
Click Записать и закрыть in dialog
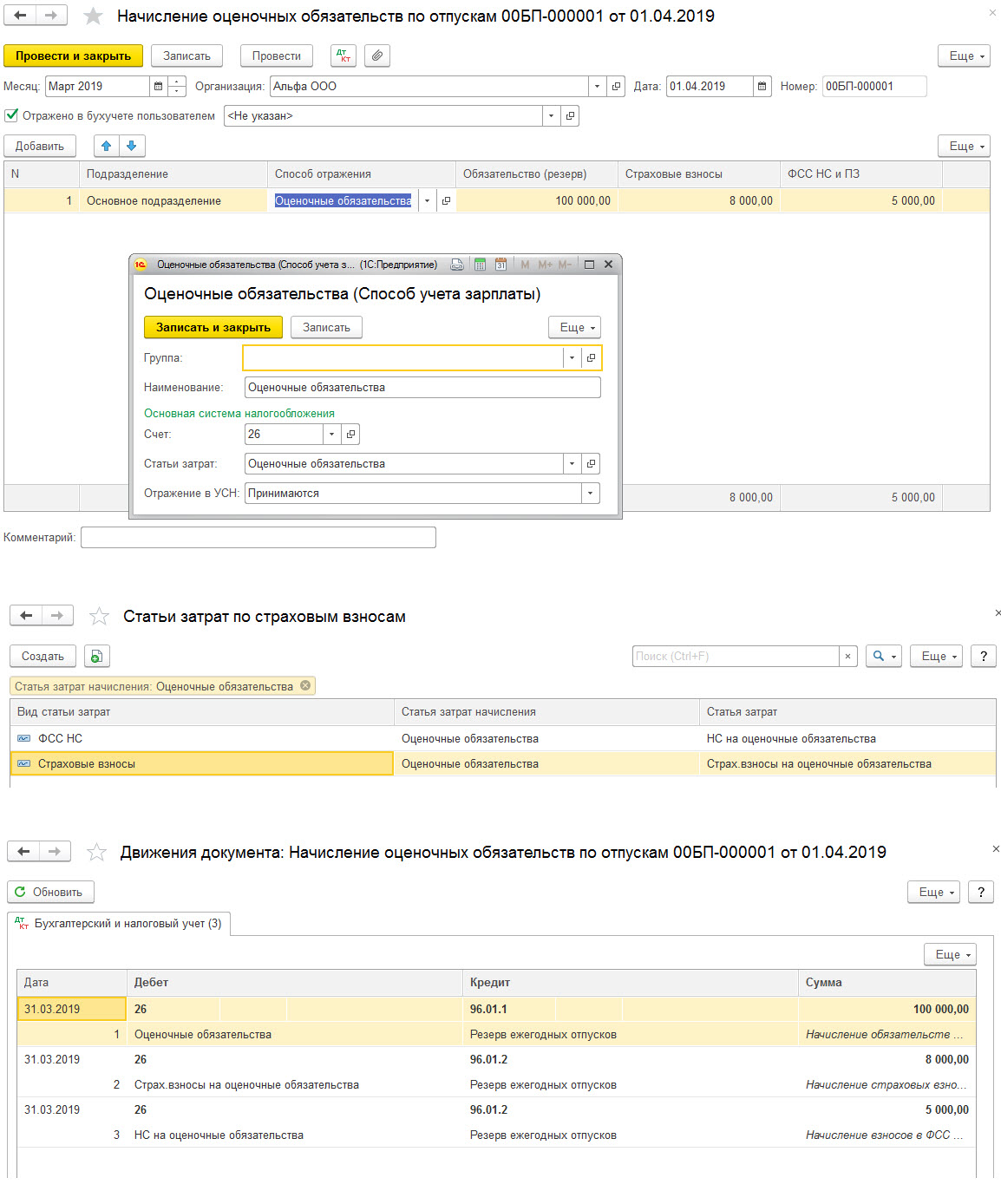pos(213,327)
